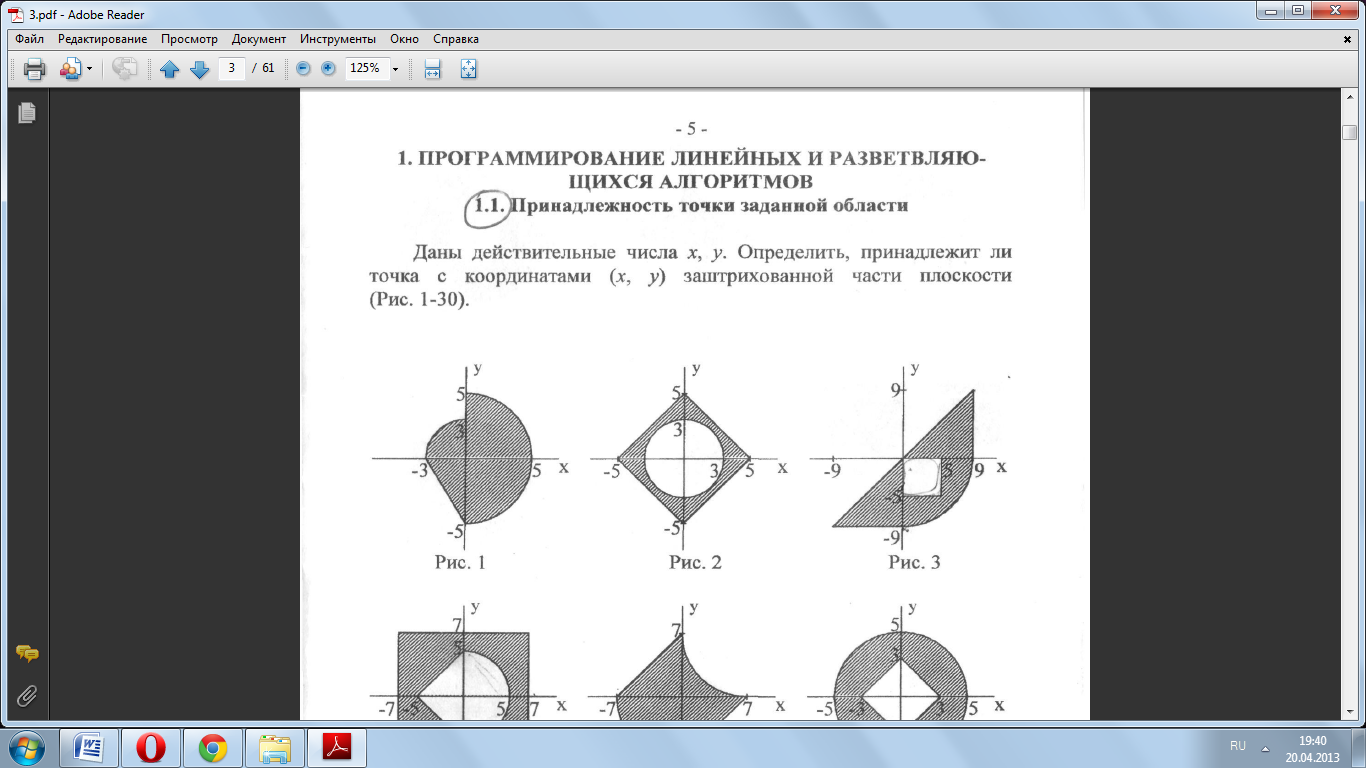Close the Adobe Reader window
Viewport: 1366px width, 768px height.
tap(1335, 10)
